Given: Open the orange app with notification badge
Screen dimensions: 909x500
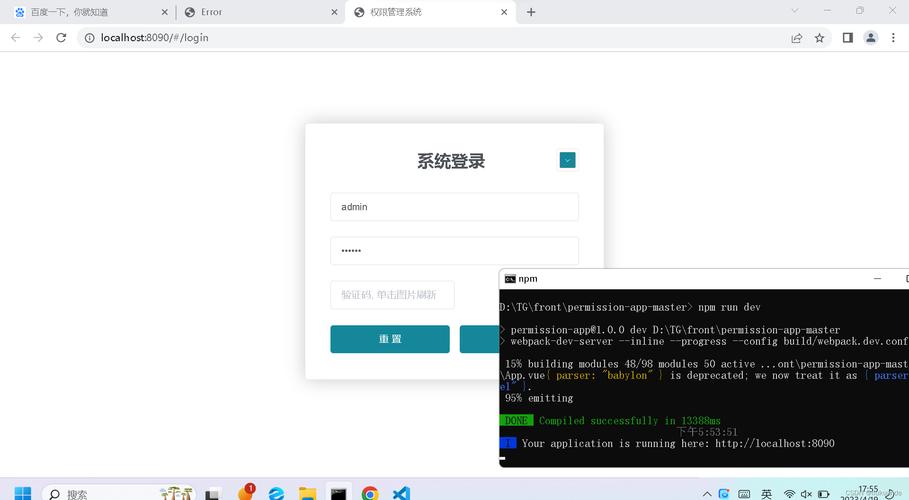Looking at the screenshot, I should tap(246, 492).
